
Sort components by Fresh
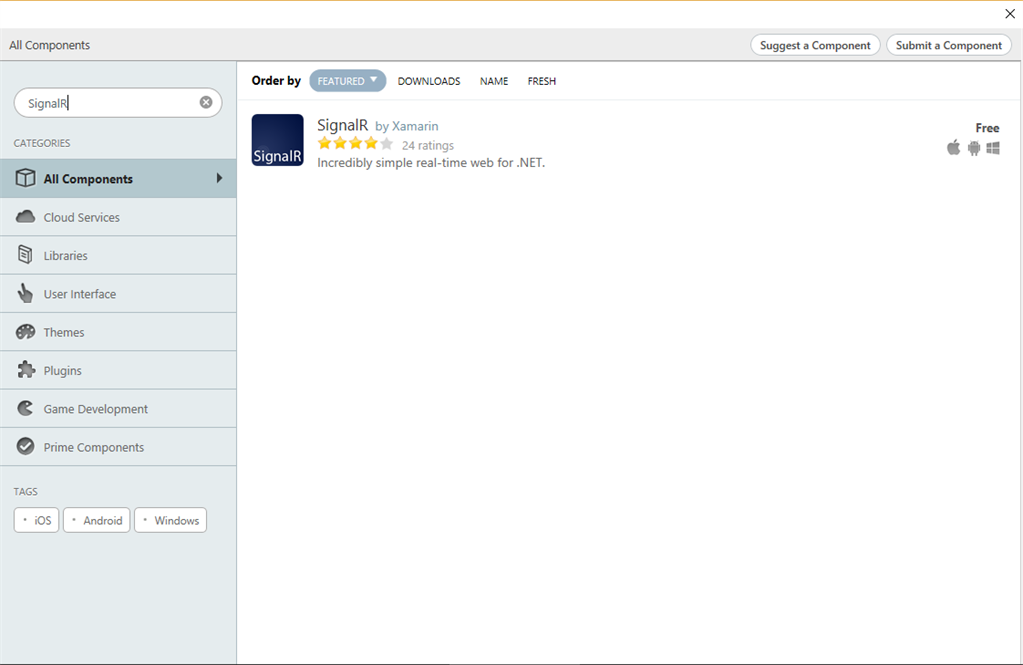(x=542, y=81)
